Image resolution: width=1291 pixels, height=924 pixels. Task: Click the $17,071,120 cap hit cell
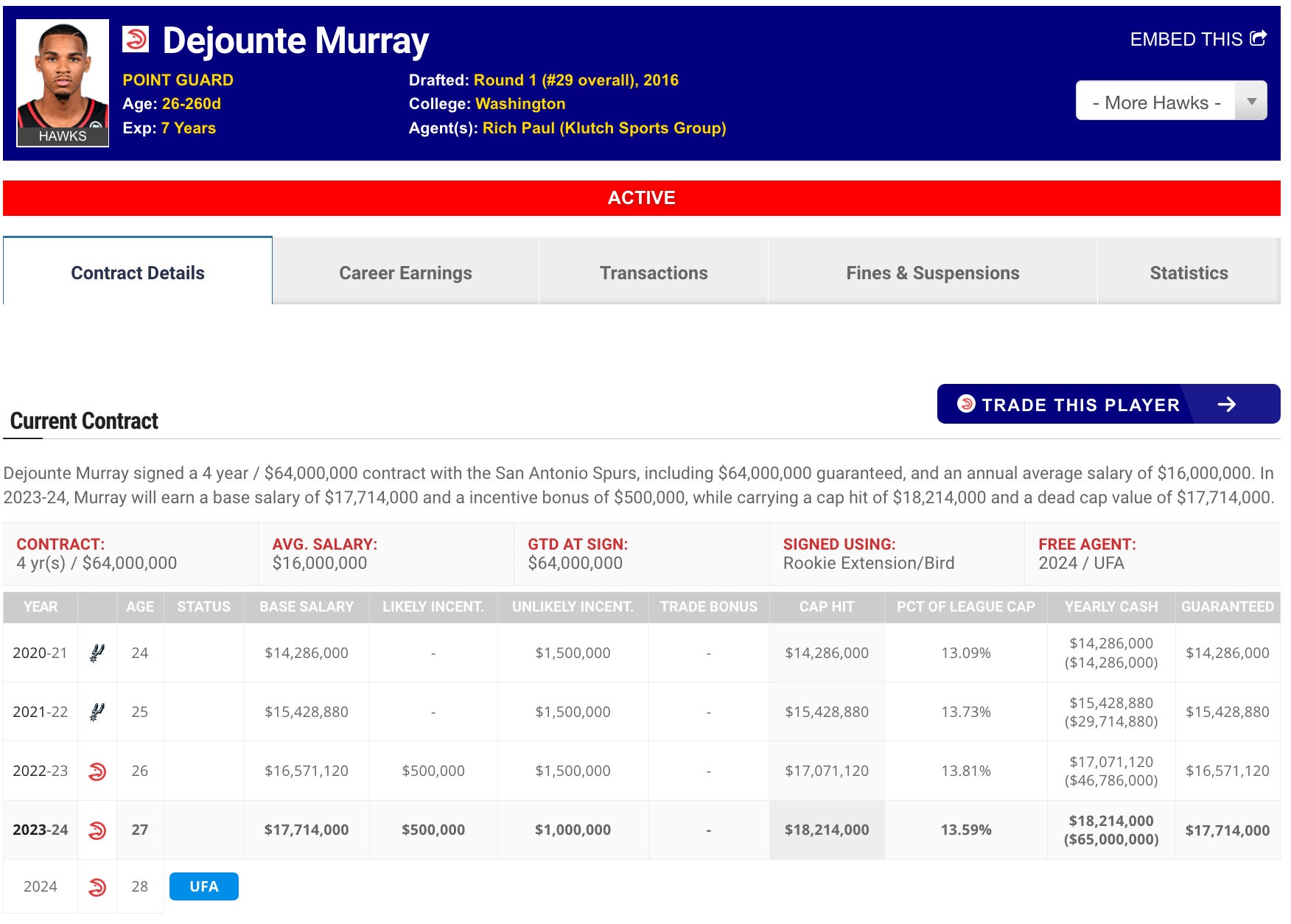(x=827, y=771)
